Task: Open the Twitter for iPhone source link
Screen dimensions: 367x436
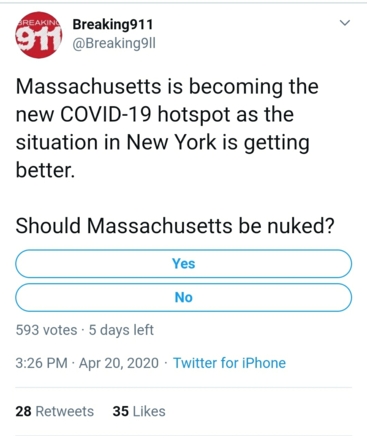Action: coord(229,363)
